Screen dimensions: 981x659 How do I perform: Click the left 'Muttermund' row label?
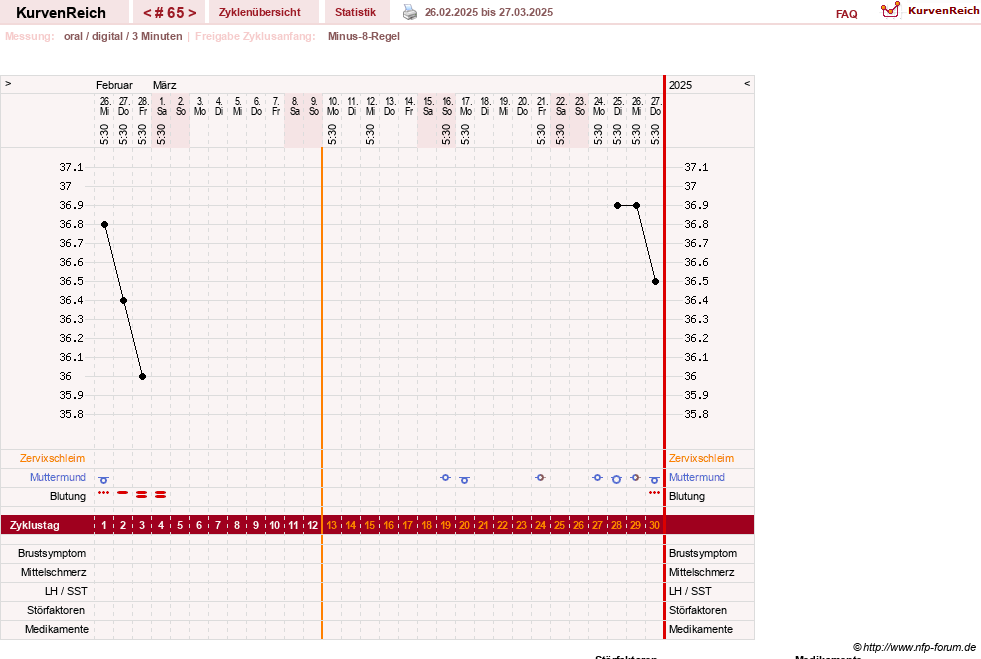click(58, 477)
